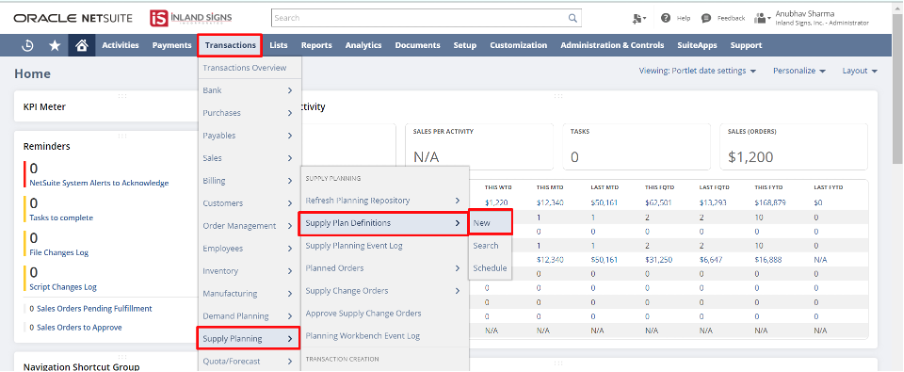Click the Inland Signs logo
The image size is (904, 372).
191,18
